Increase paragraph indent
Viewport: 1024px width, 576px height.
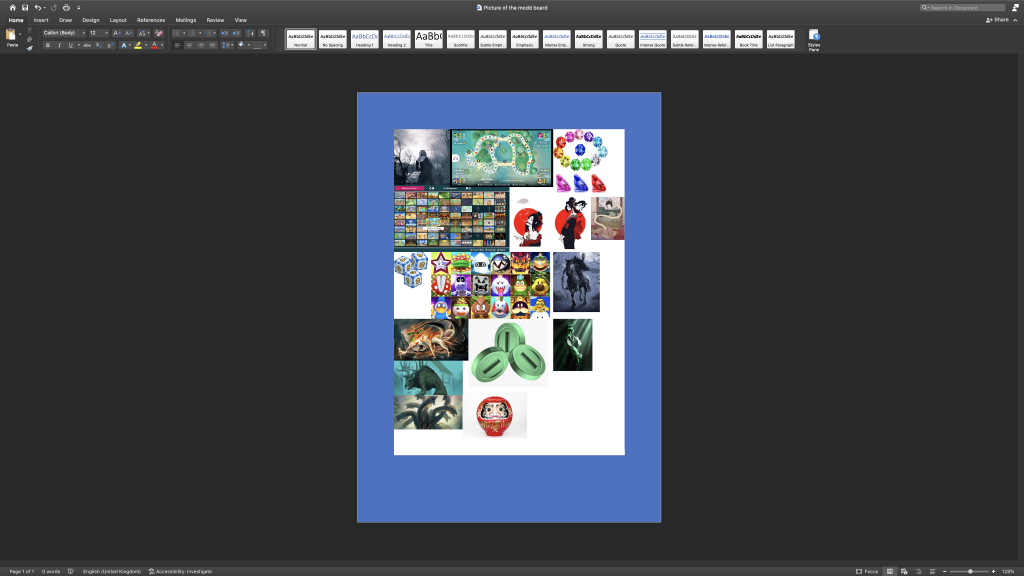(x=236, y=33)
